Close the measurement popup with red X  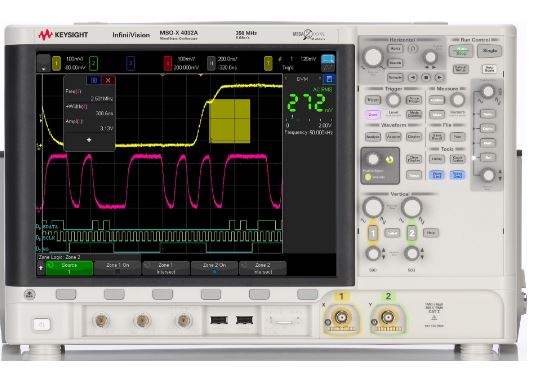108,80
